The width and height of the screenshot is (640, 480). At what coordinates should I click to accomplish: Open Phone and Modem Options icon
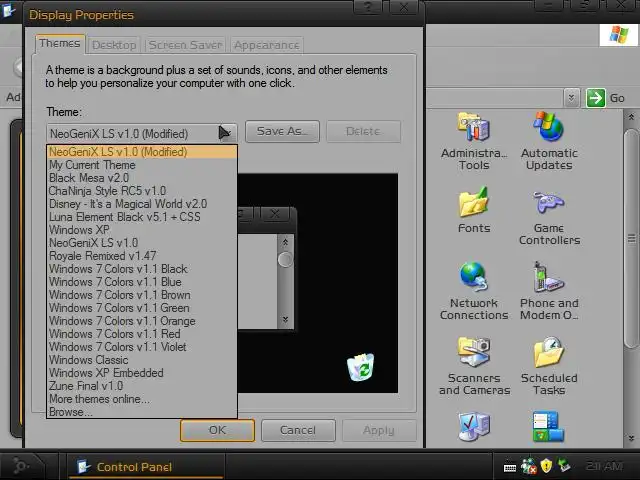coord(549,277)
